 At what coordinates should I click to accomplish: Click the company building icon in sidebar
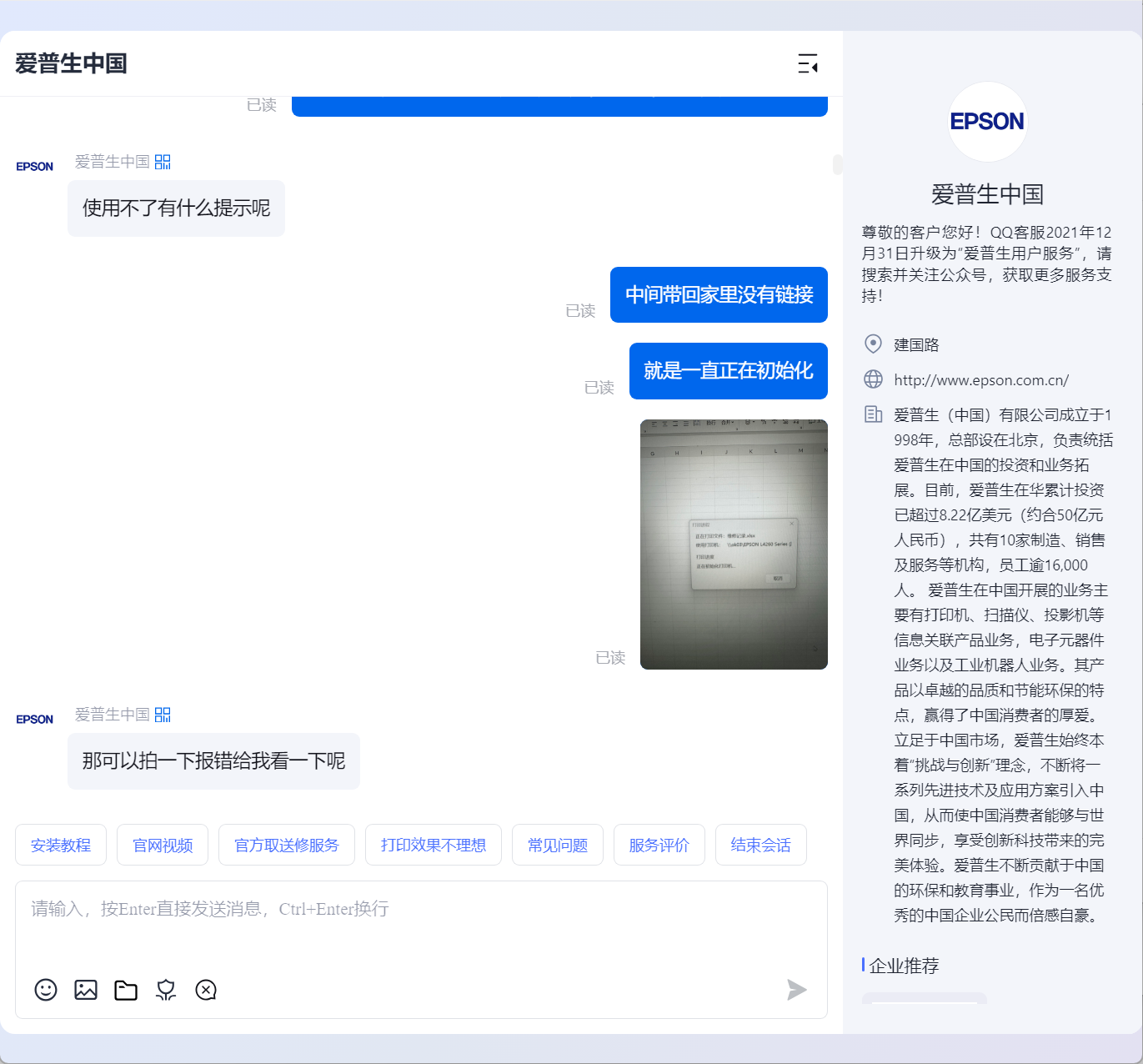(873, 414)
